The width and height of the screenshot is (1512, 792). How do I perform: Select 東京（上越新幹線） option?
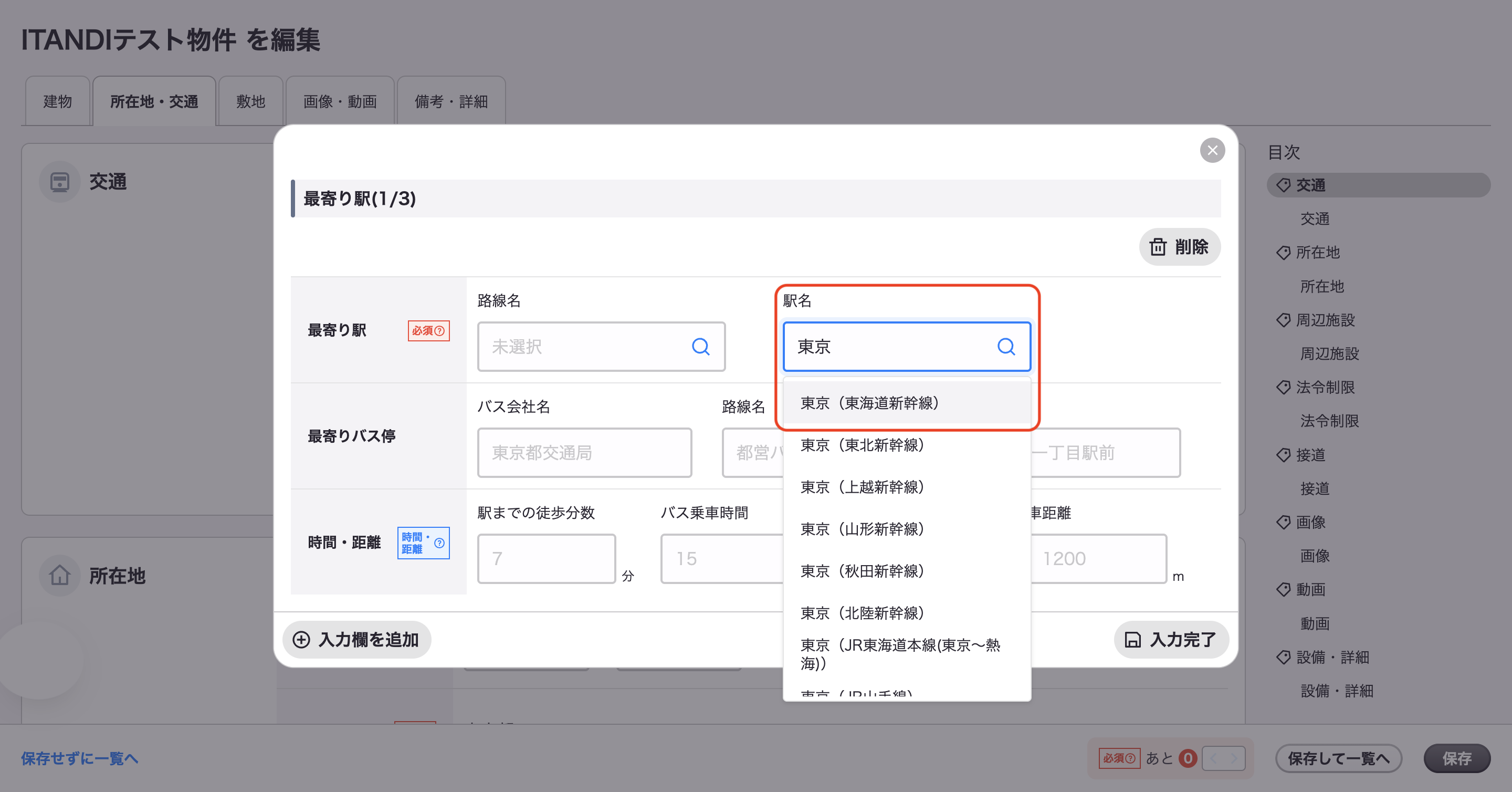(x=907, y=487)
